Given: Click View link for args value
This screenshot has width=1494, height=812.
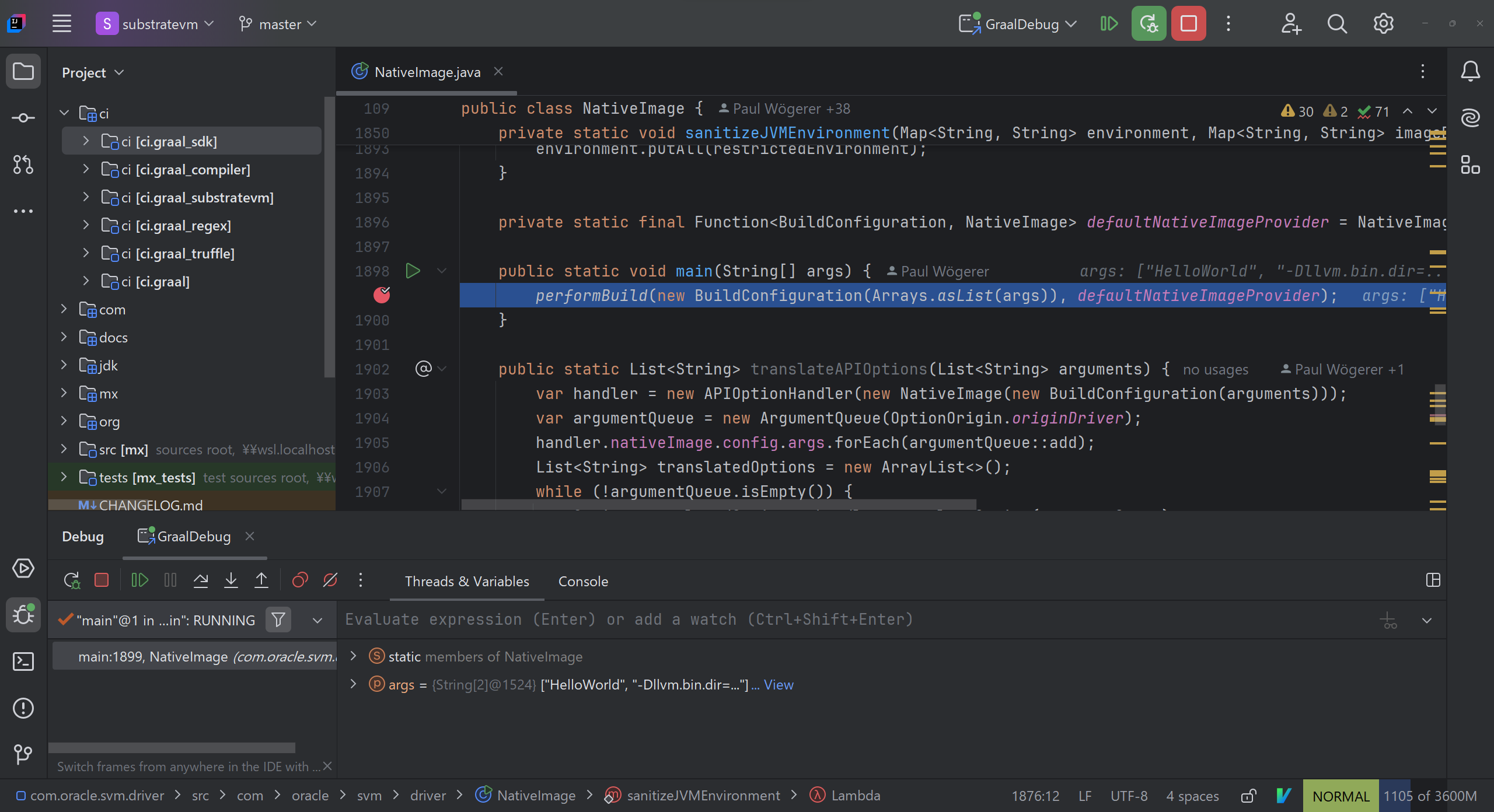Looking at the screenshot, I should [x=779, y=685].
